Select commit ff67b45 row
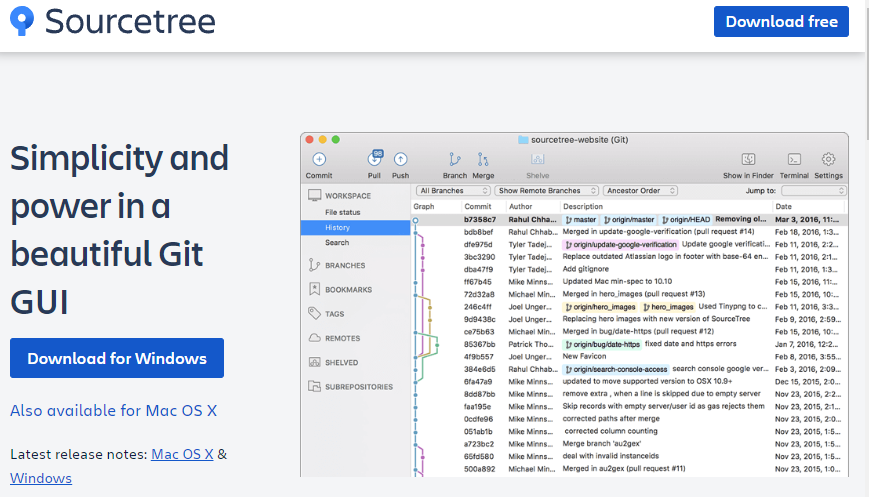Viewport: 869px width, 497px height. tap(629, 281)
